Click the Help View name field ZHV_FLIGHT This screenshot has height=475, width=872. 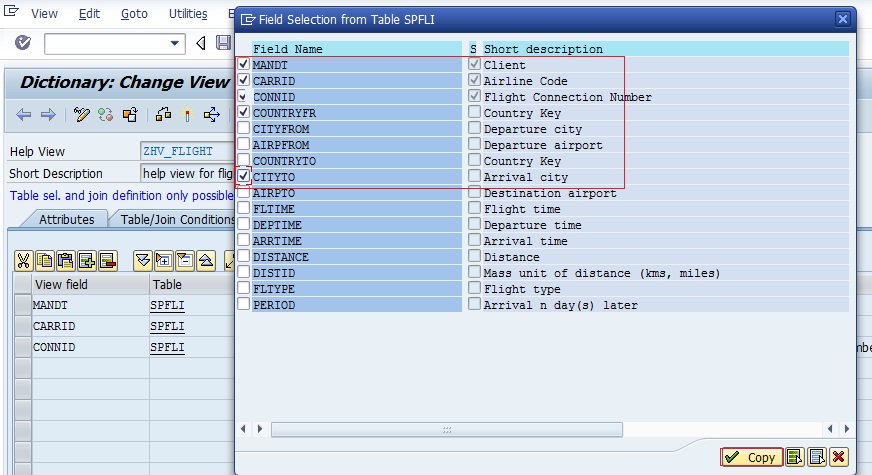187,151
